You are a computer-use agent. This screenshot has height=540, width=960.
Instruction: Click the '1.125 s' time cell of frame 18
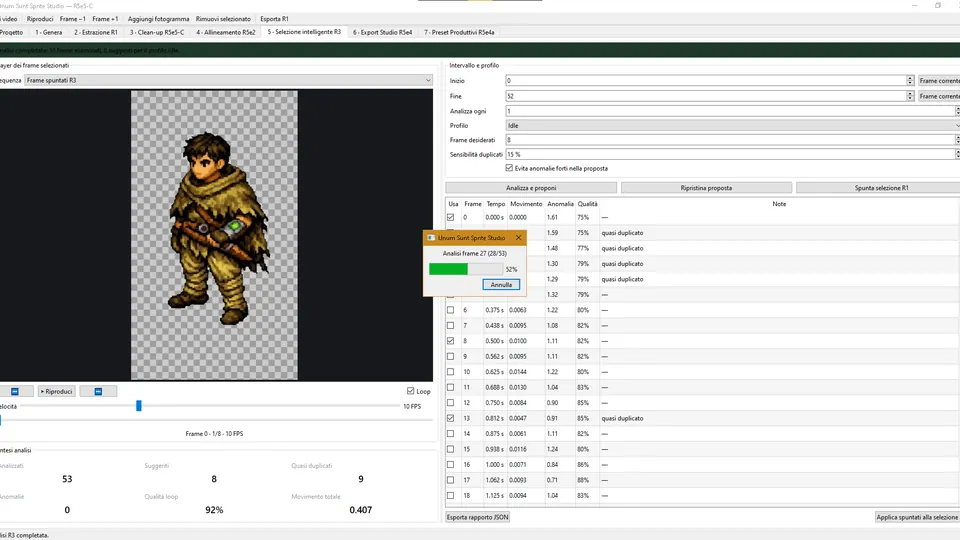click(x=495, y=495)
